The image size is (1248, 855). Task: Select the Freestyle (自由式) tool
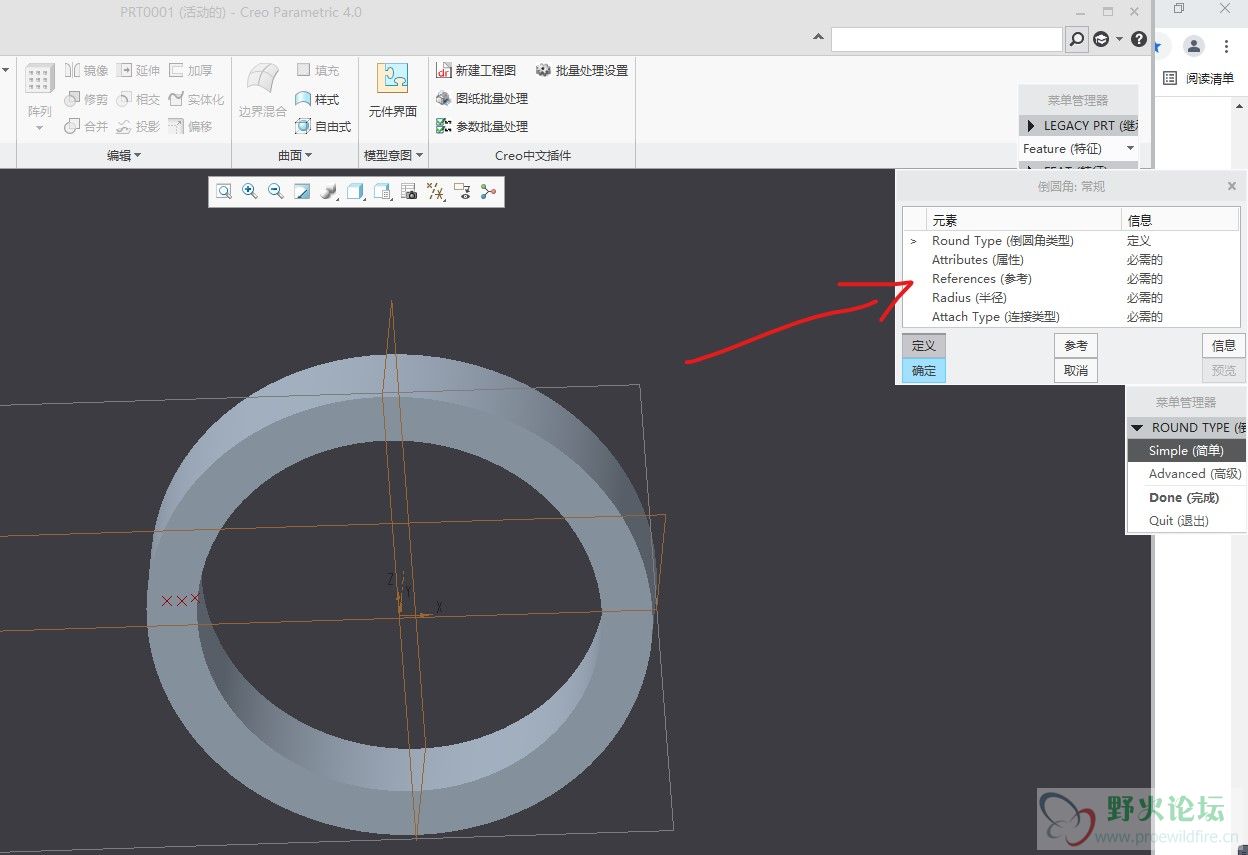coord(324,126)
